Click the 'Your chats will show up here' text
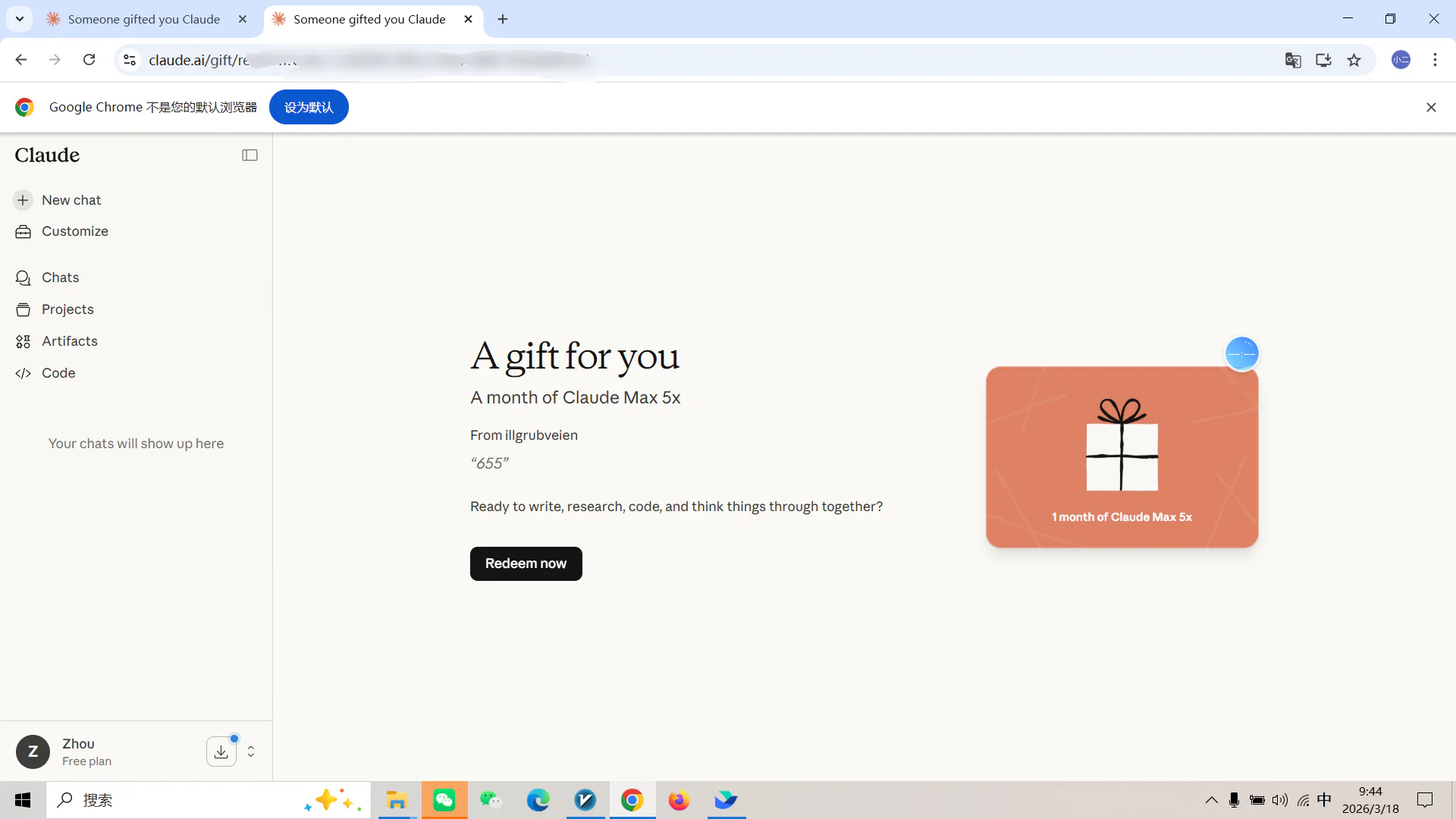This screenshot has width=1456, height=819. pos(136,444)
